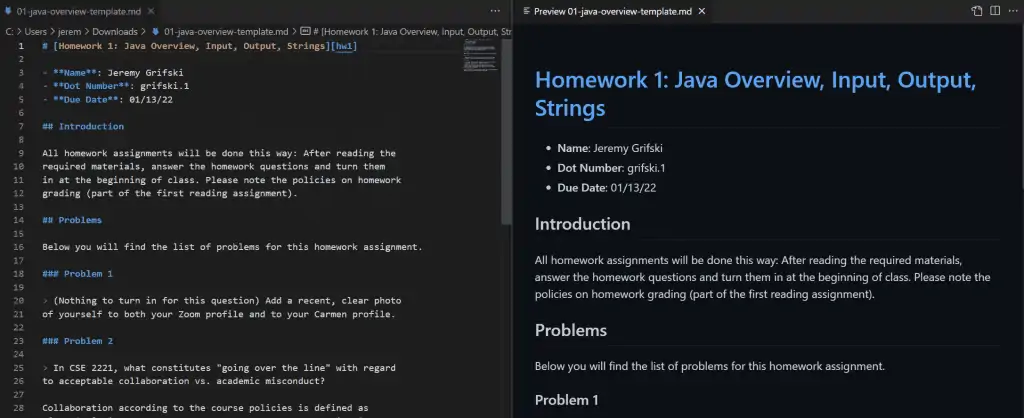Open the Downloads breadcrumb dropdown

point(115,31)
